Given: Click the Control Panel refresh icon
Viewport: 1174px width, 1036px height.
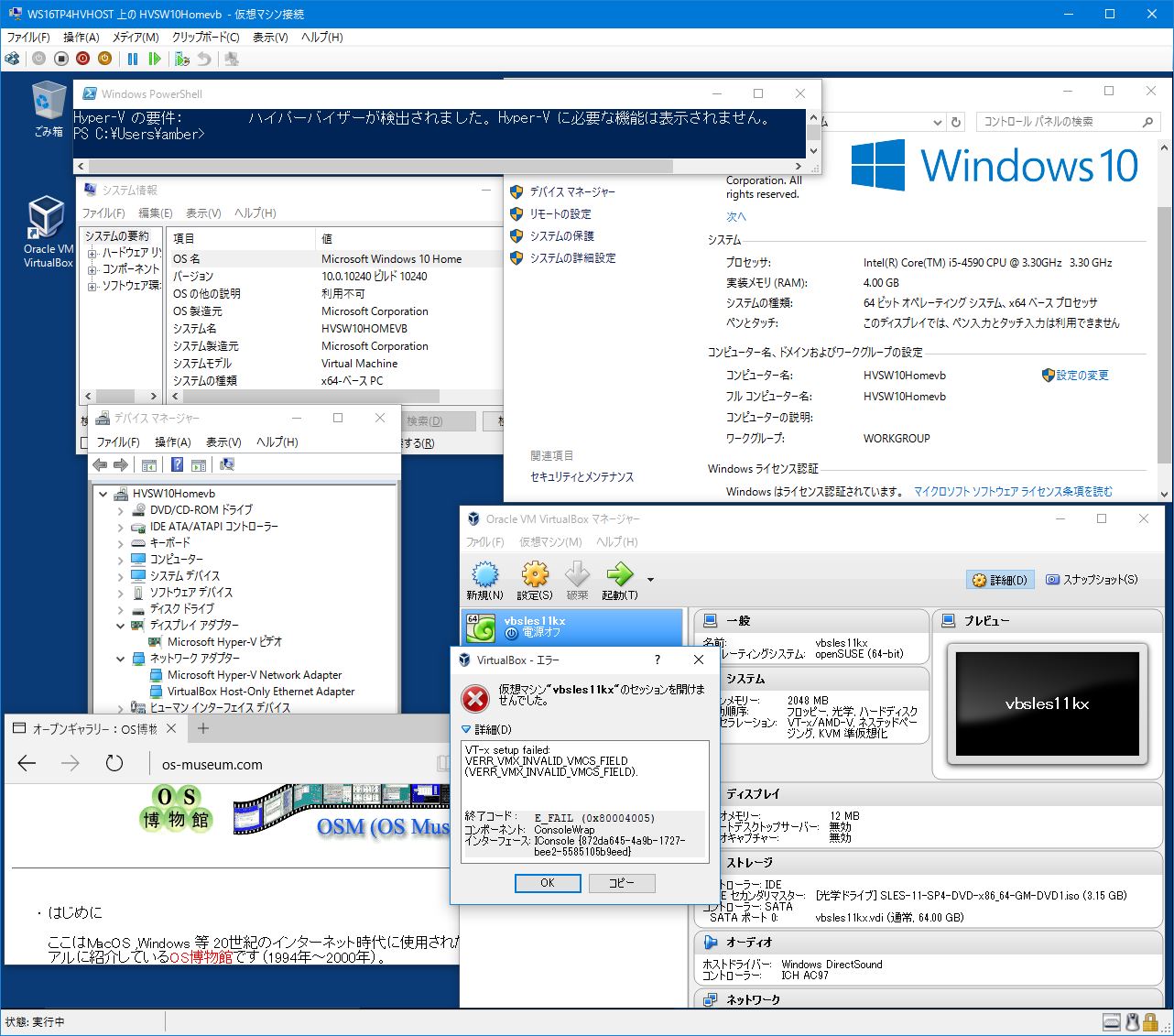Looking at the screenshot, I should 956,122.
